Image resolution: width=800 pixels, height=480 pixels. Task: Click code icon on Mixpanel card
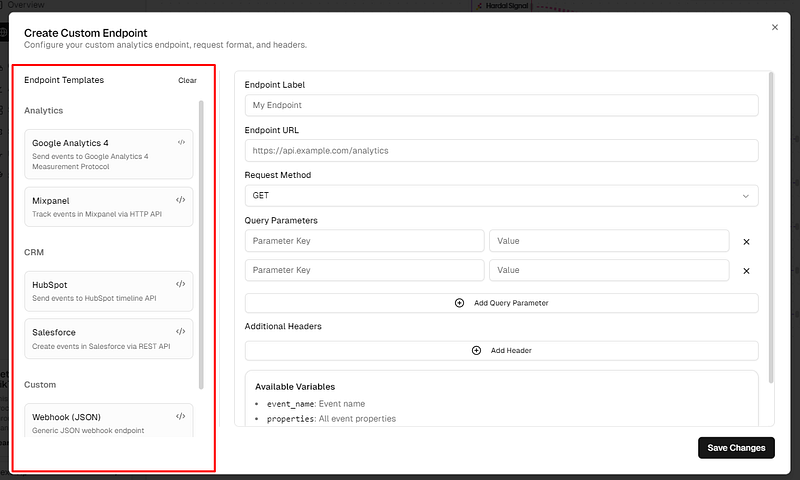[x=181, y=200]
